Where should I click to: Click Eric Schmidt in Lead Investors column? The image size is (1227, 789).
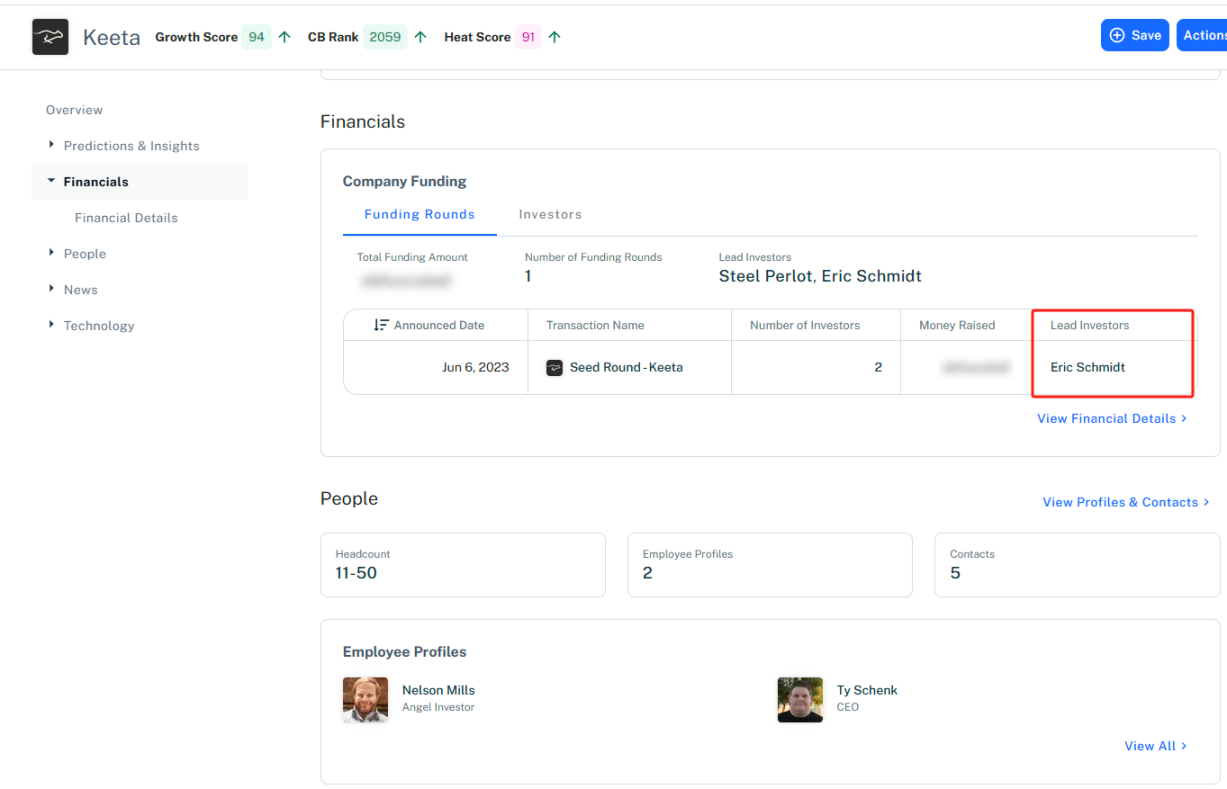(x=1087, y=367)
